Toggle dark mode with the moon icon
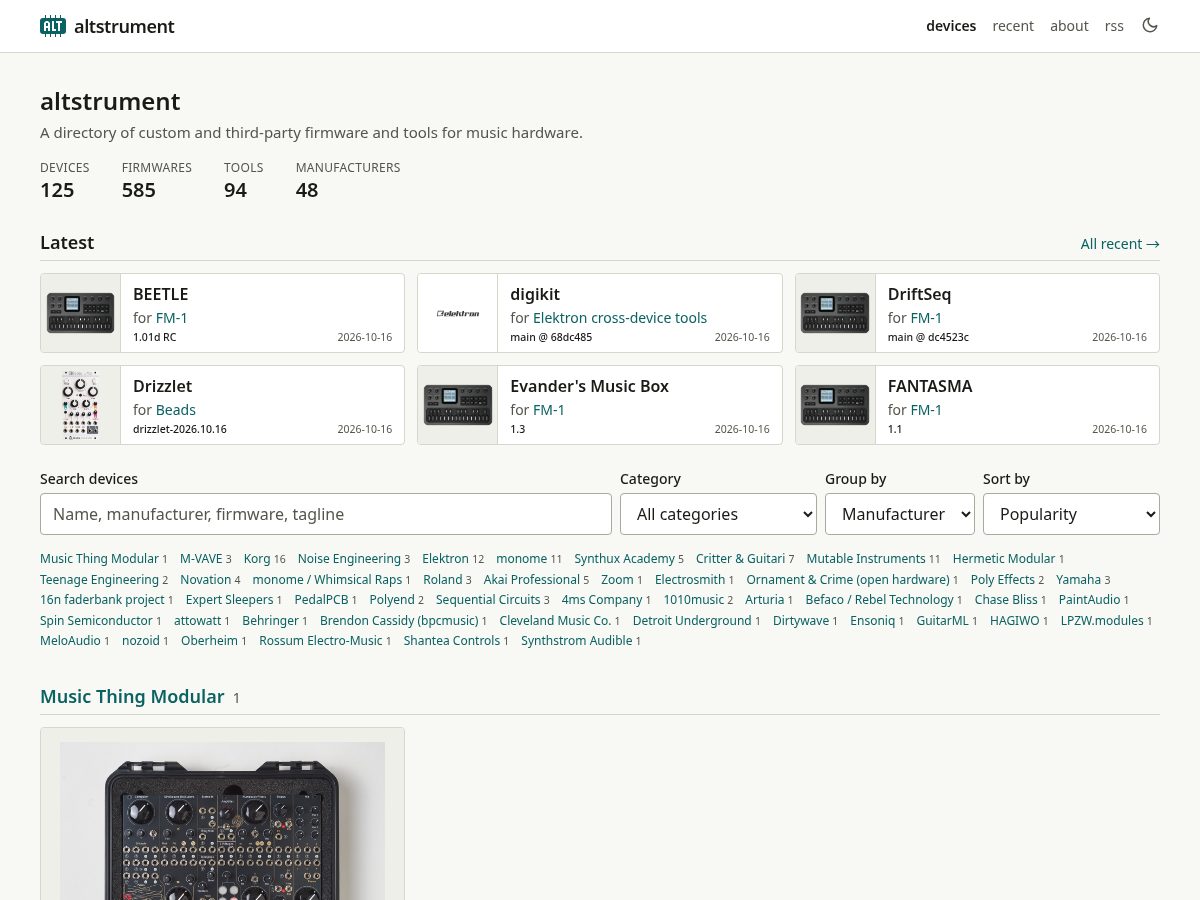The width and height of the screenshot is (1200, 900). 1150,25
